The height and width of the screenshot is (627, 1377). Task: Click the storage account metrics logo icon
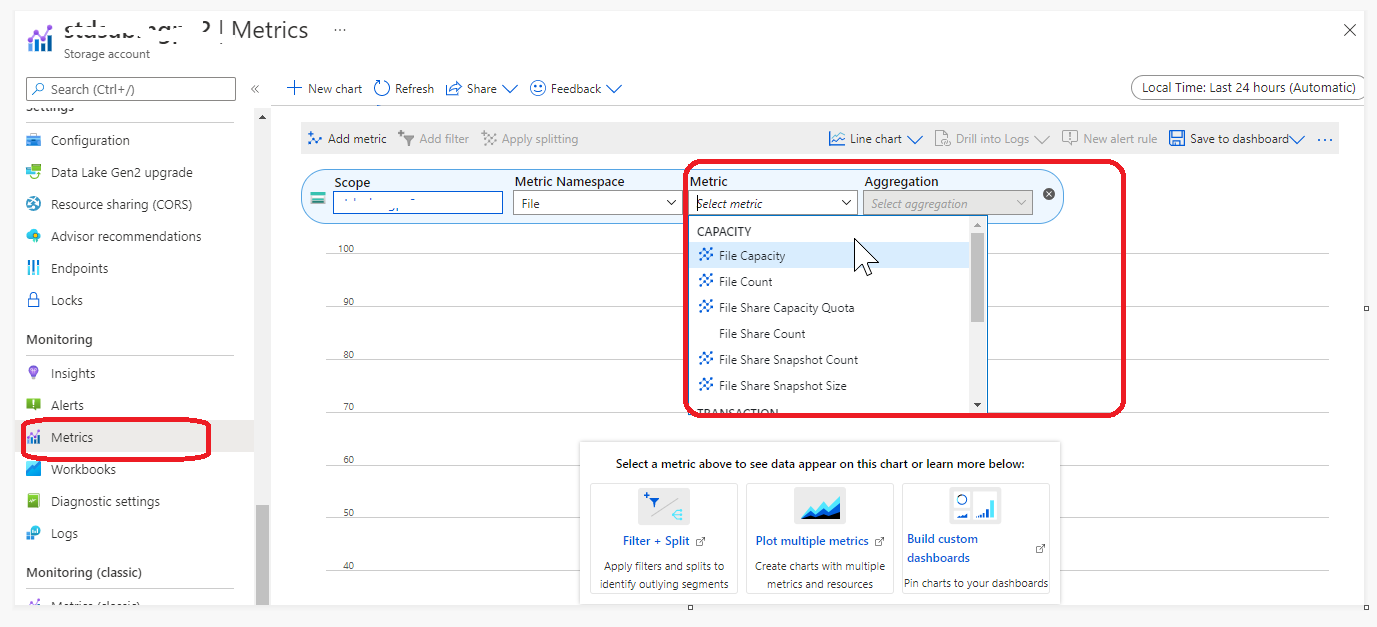[x=40, y=39]
